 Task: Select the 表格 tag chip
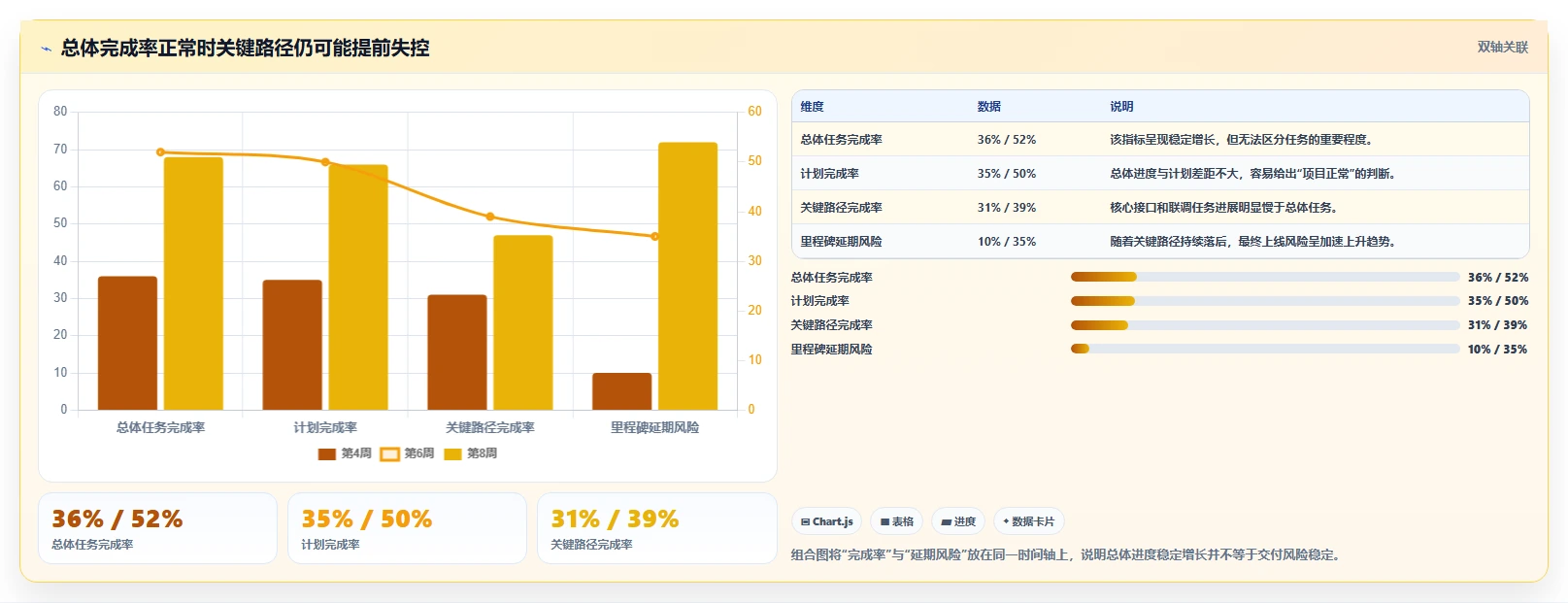pyautogui.click(x=897, y=521)
